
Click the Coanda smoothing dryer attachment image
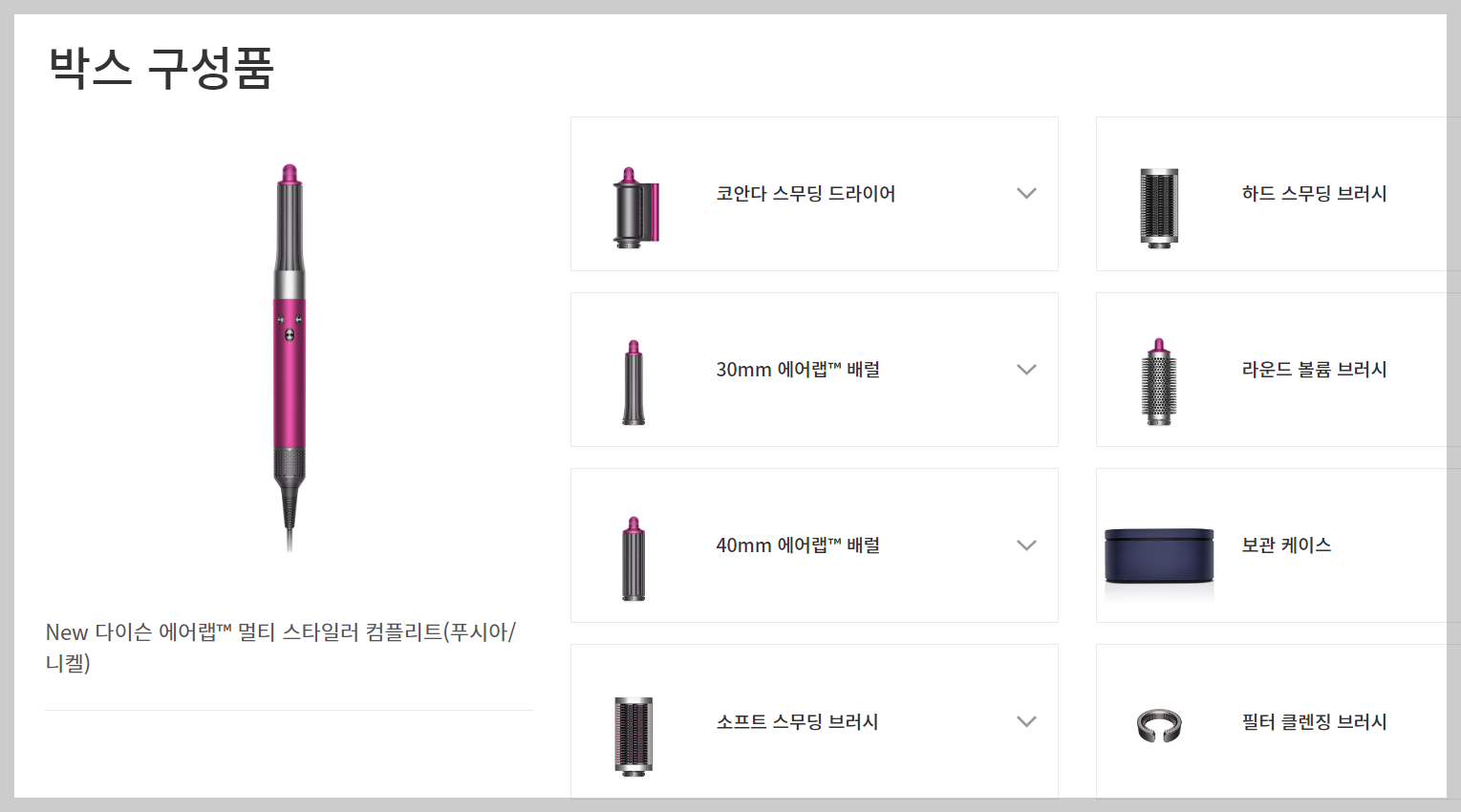pyautogui.click(x=634, y=208)
